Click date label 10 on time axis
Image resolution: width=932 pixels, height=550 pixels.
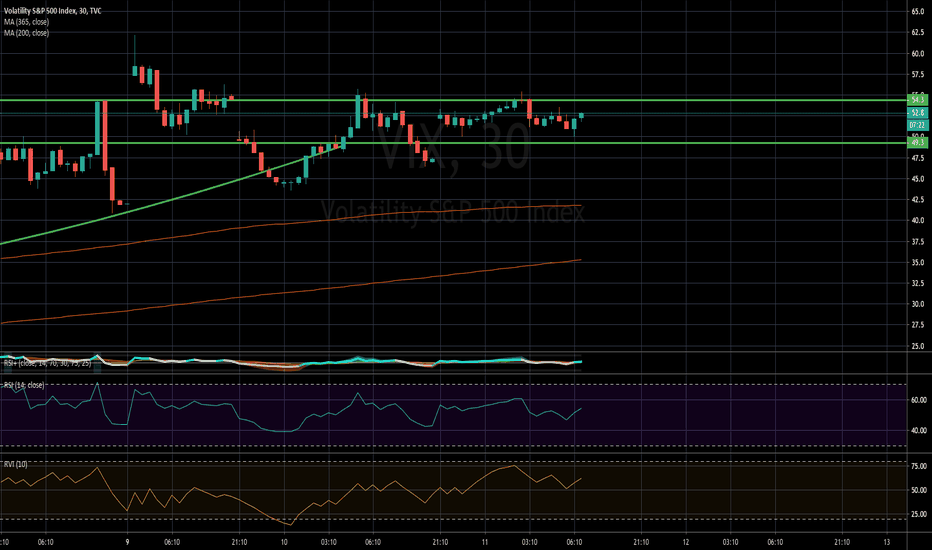284,542
